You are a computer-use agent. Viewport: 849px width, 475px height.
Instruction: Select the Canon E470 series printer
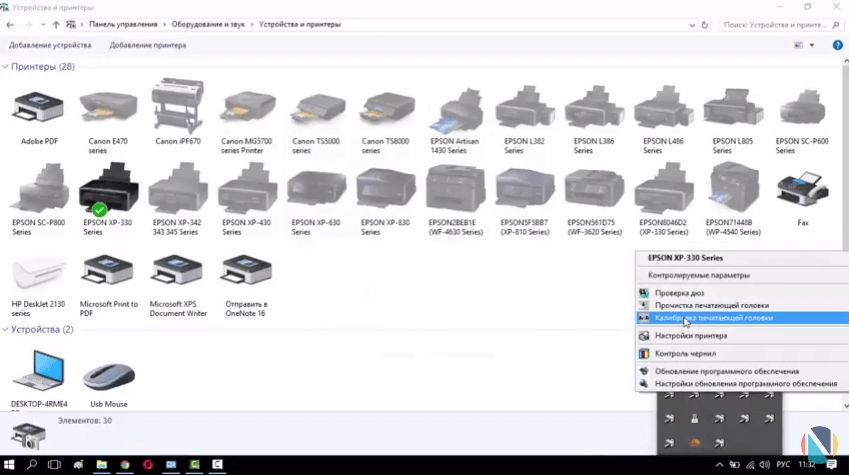[x=108, y=107]
